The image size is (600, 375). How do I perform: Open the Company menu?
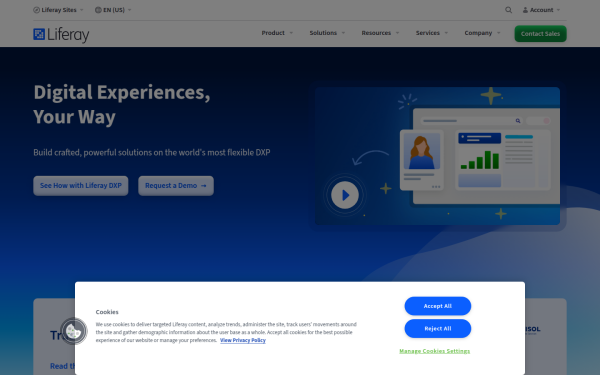pos(482,33)
